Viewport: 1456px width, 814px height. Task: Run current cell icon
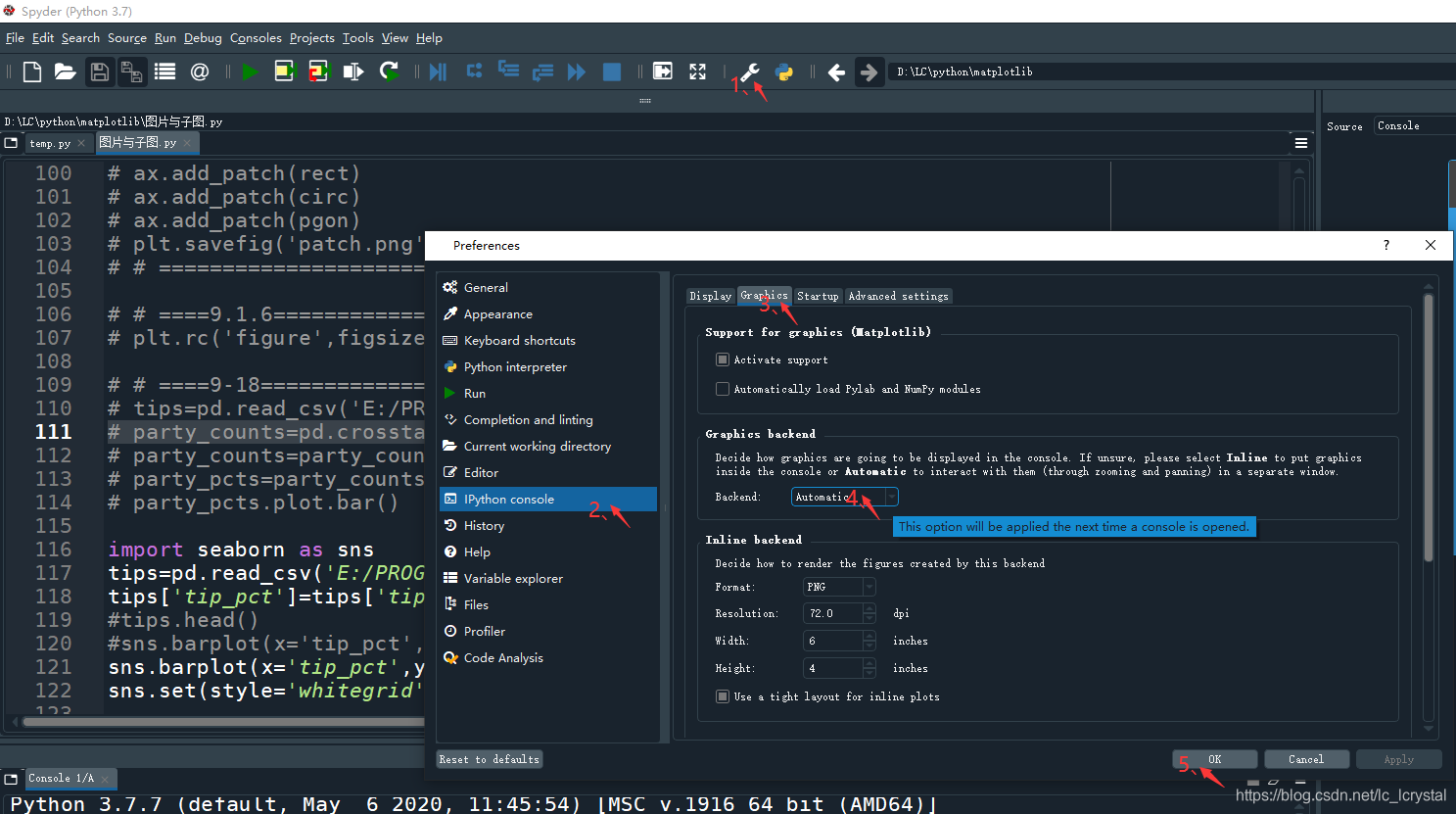tap(284, 72)
